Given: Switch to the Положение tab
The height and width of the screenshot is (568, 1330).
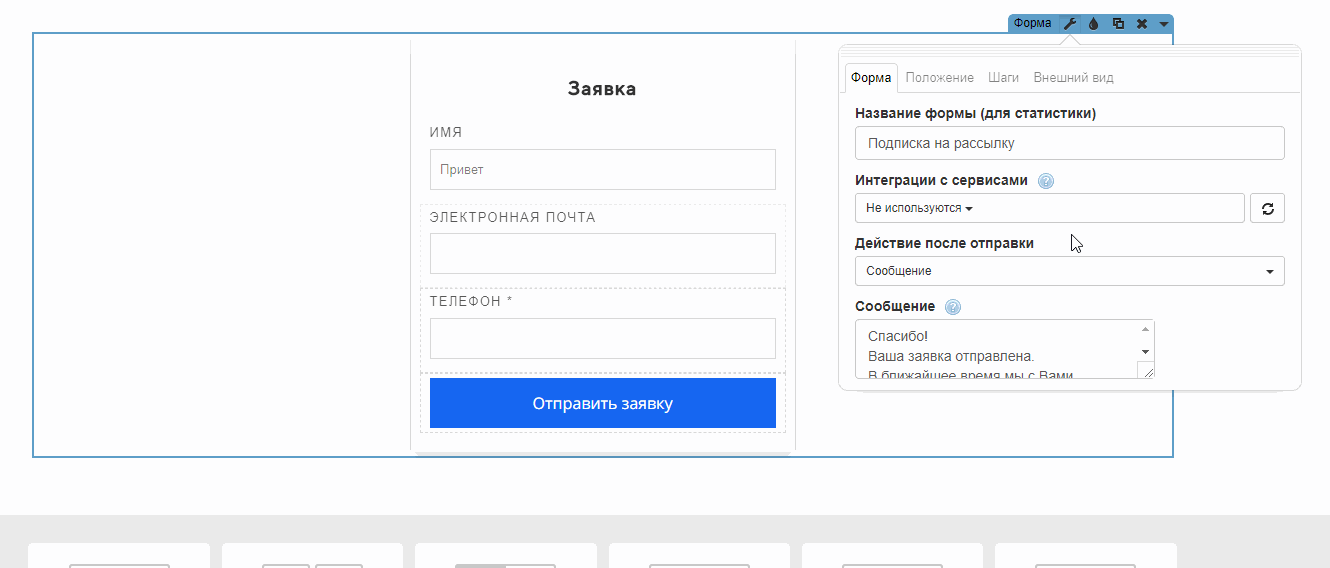Looking at the screenshot, I should coord(939,78).
